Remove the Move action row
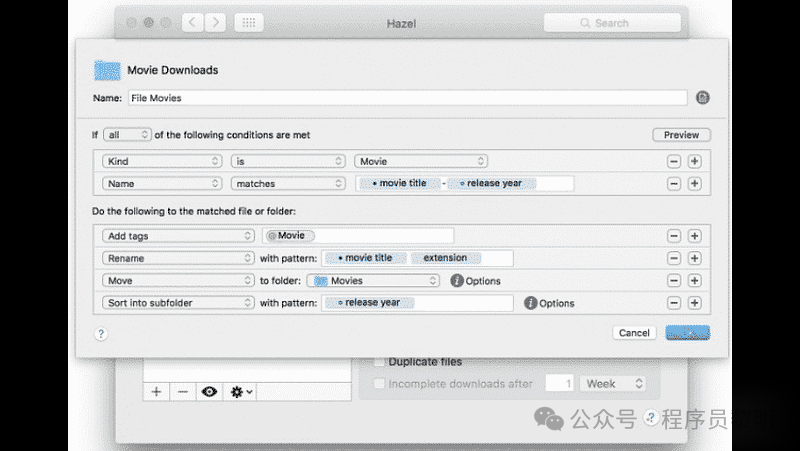The height and width of the screenshot is (451, 800). [x=674, y=281]
